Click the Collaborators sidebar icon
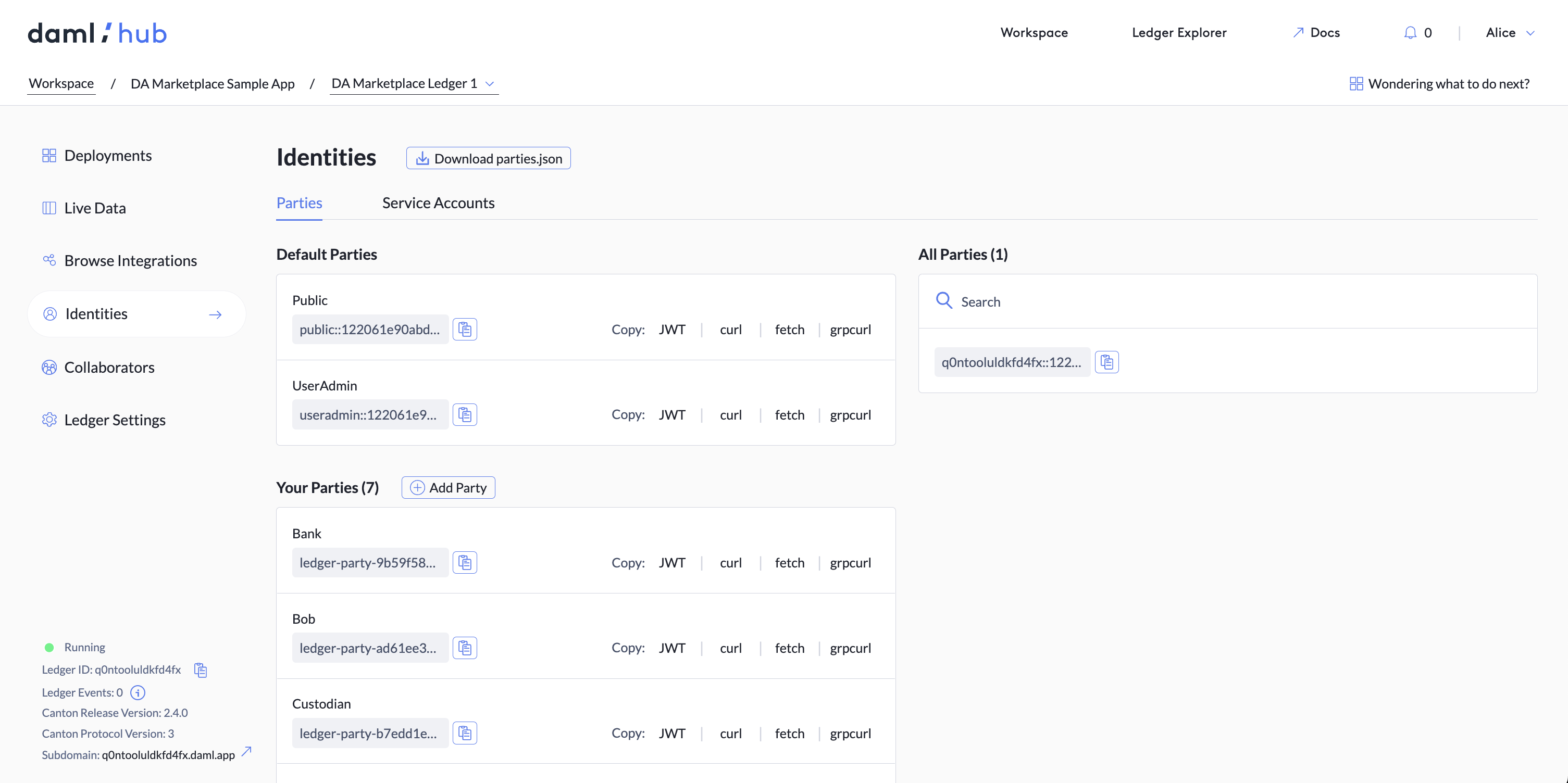Screen dimensions: 1568x783 pyautogui.click(x=49, y=367)
